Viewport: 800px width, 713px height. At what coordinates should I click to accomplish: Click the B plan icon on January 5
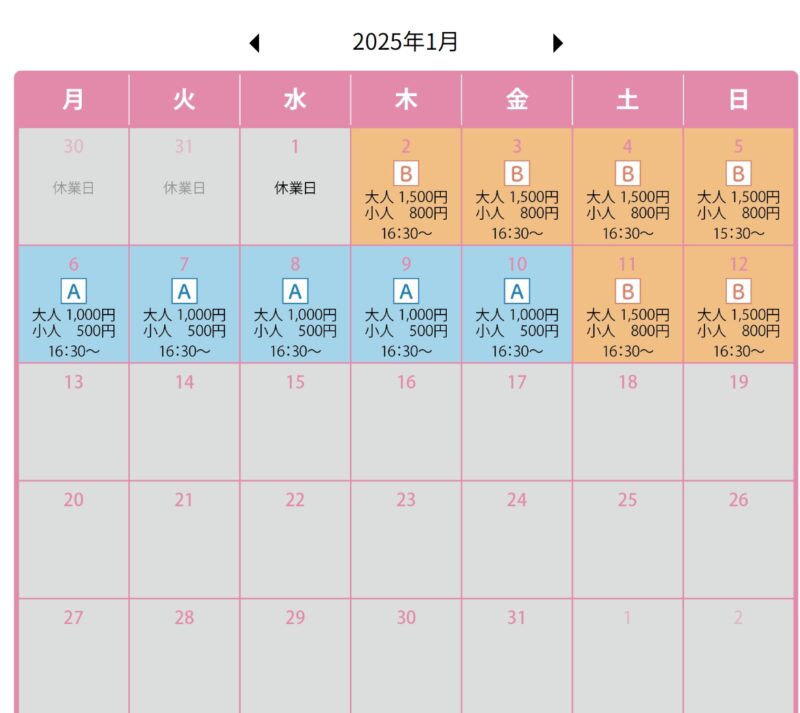(738, 174)
